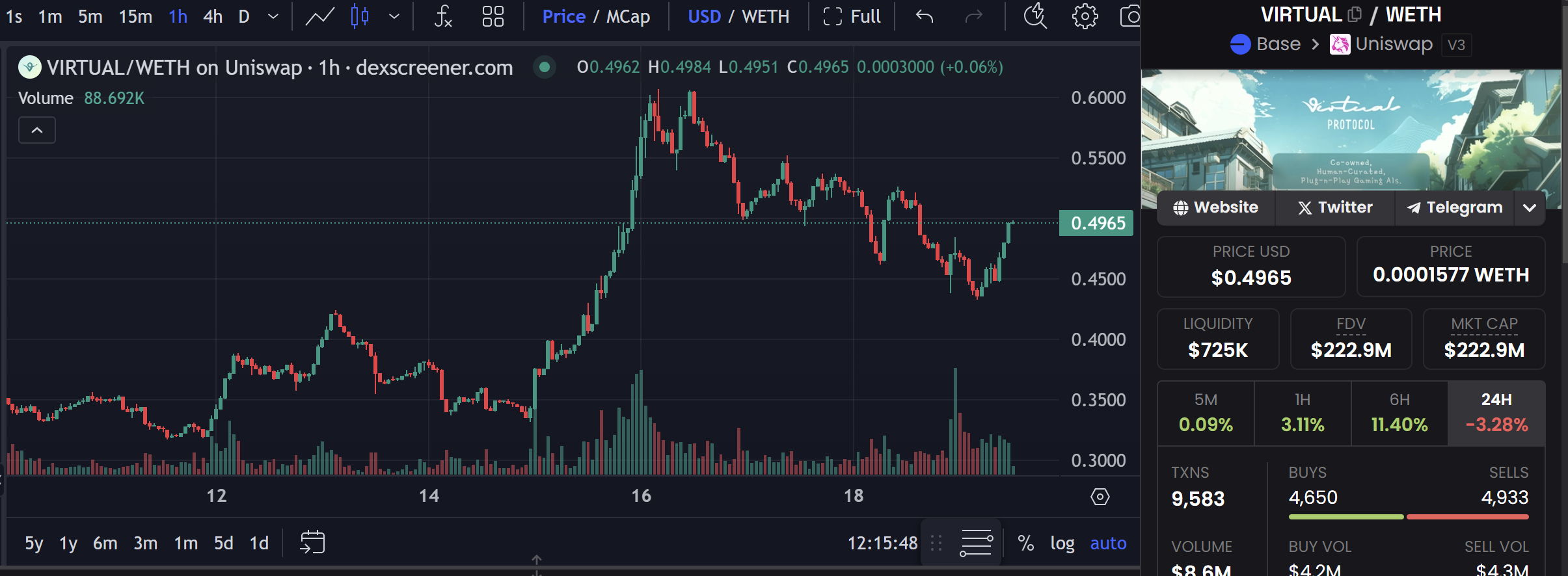This screenshot has height=576, width=1568.
Task: Toggle percent scale on price axis
Action: (1026, 543)
